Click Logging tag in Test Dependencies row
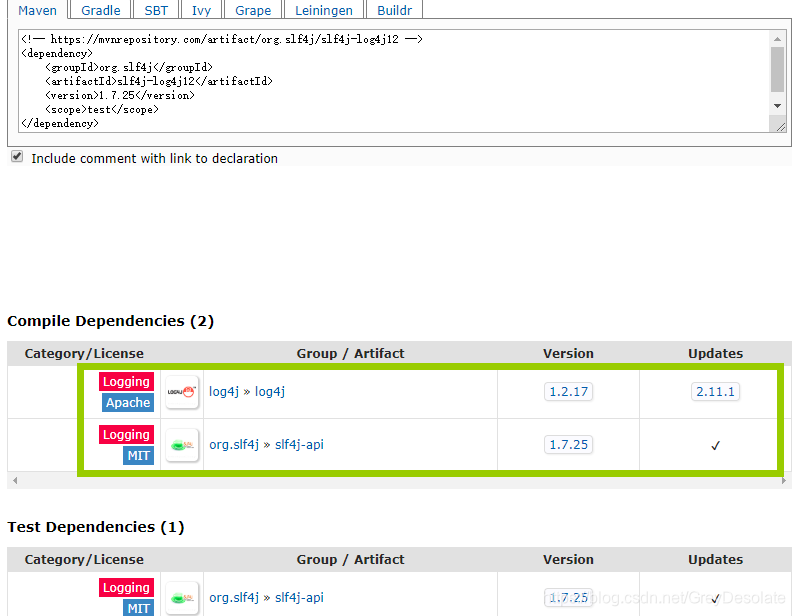This screenshot has height=616, width=795. tap(126, 588)
